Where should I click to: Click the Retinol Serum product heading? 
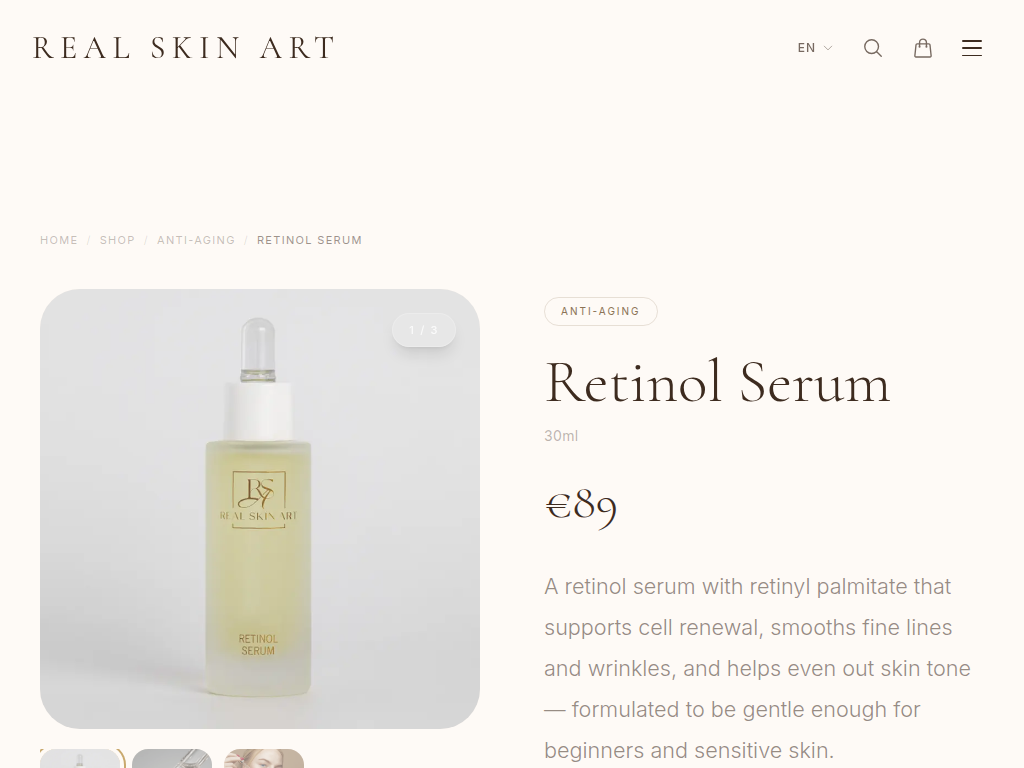[x=717, y=383]
